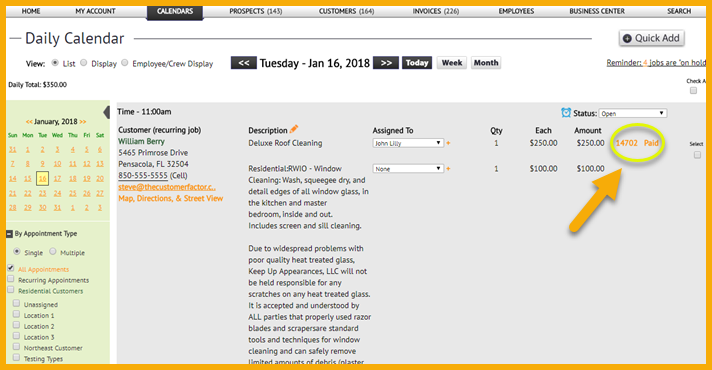Viewport: 712px width, 370px height.
Task: Select January 17 in mini calendar
Action: 57,178
